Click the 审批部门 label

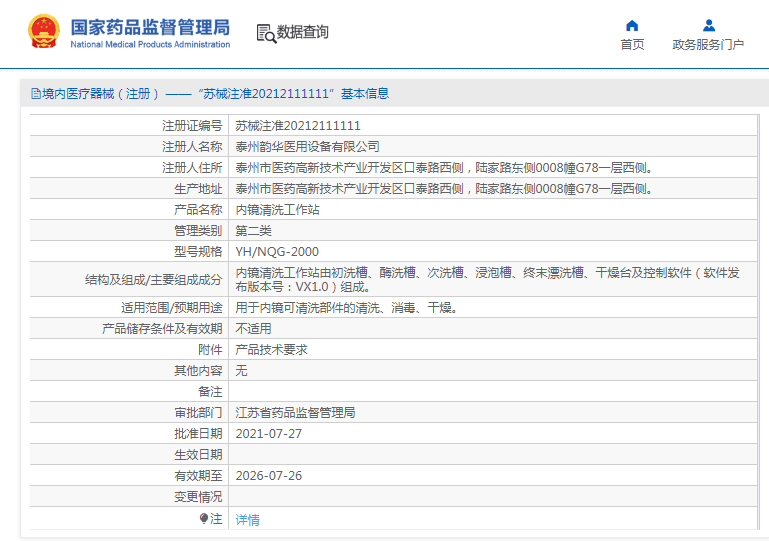point(198,413)
